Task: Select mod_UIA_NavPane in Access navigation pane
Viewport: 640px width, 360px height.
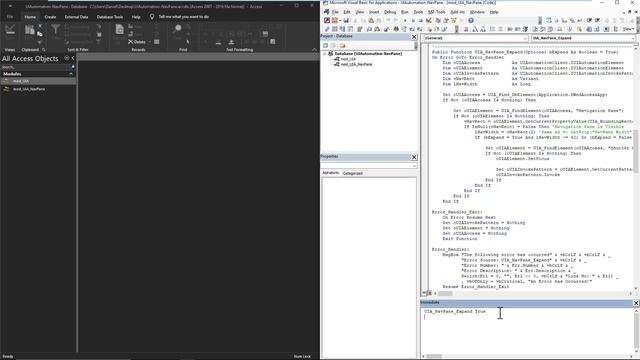Action: [x=38, y=89]
